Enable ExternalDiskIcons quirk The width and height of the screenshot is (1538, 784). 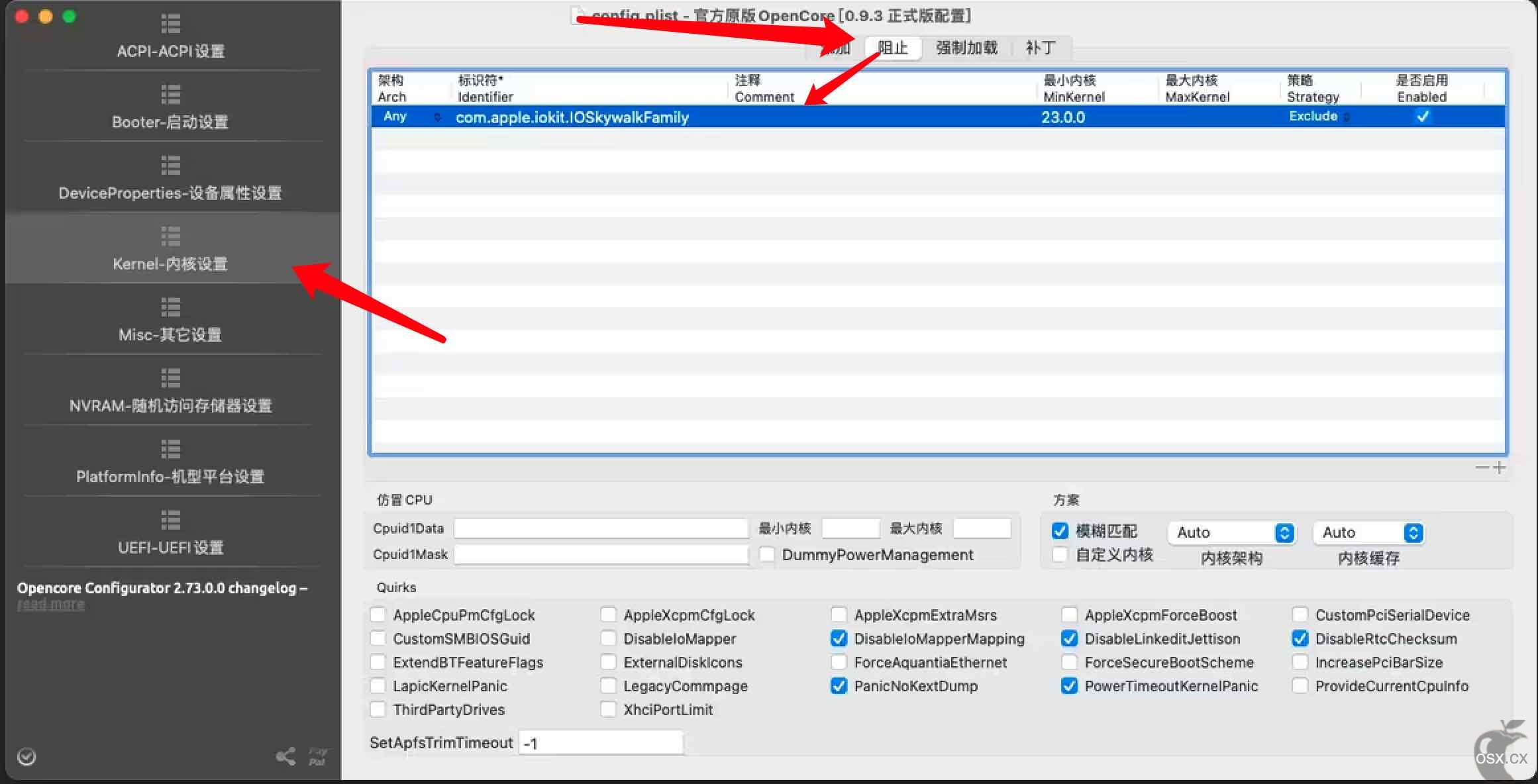[608, 662]
